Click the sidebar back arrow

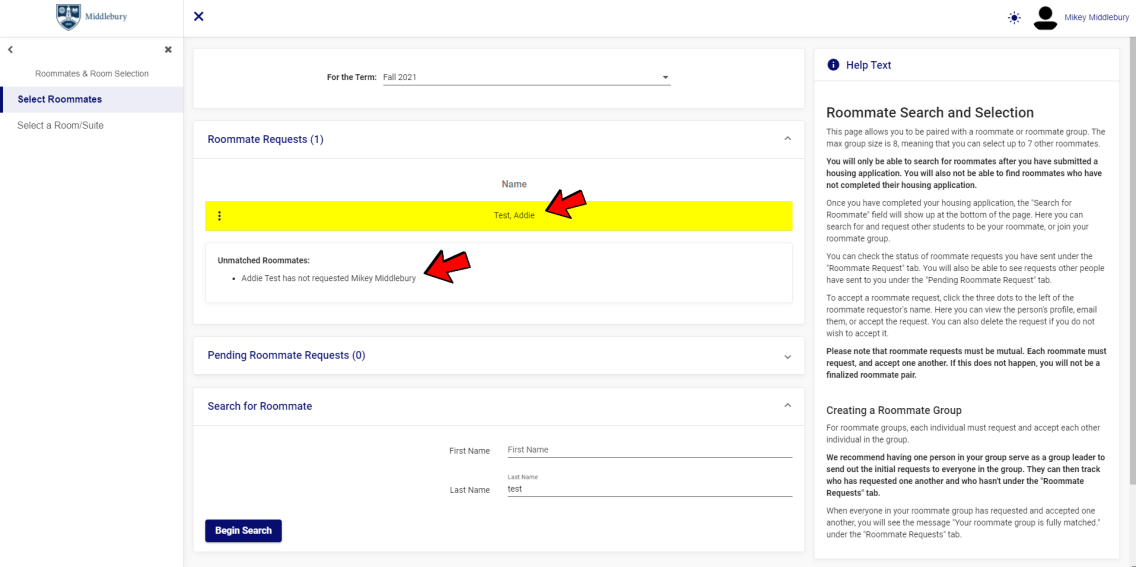(10, 49)
